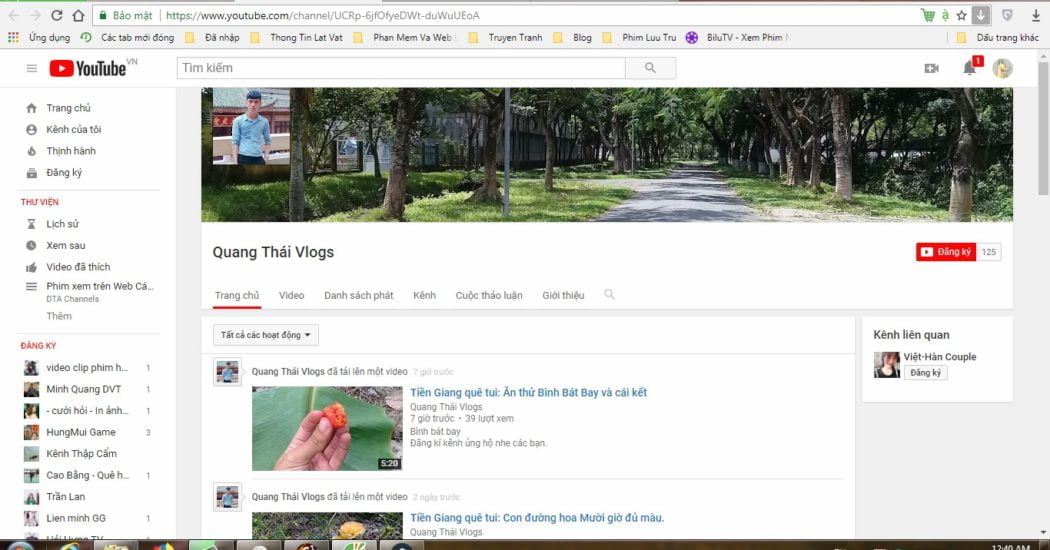The image size is (1050, 550).
Task: Bookmark this page with the star
Action: click(962, 15)
